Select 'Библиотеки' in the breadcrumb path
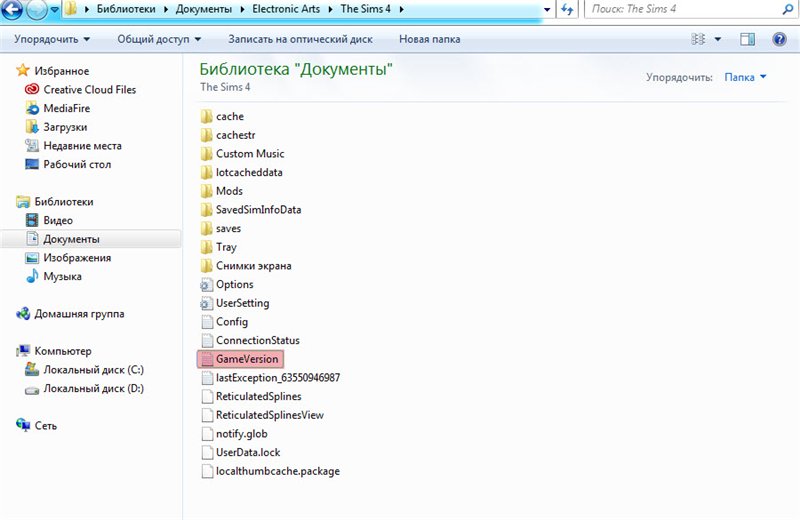This screenshot has height=520, width=800. tap(126, 9)
